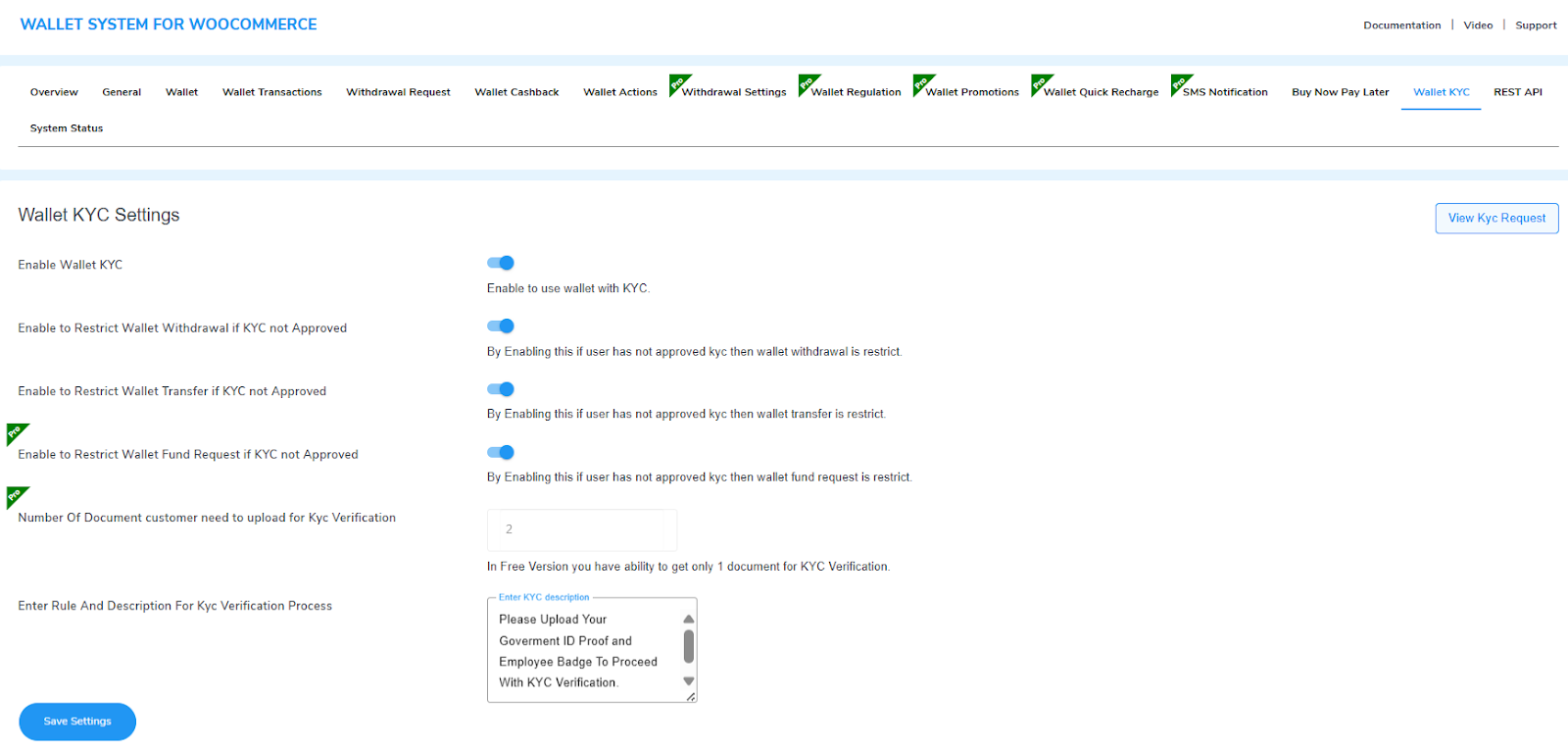Image resolution: width=1568 pixels, height=751 pixels.
Task: Click the Pro badge on Withdrawal Settings tab
Action: tap(678, 83)
